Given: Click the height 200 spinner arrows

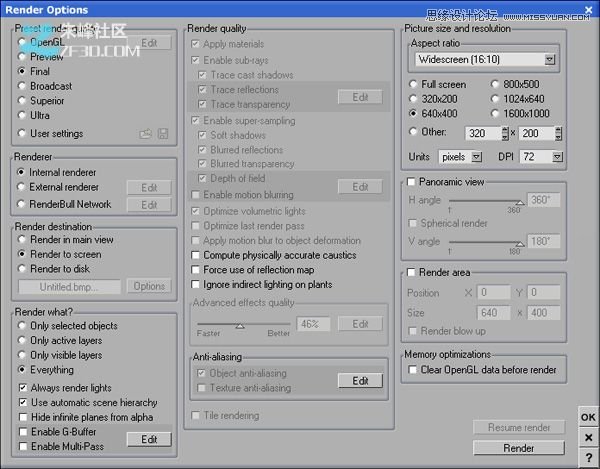Looking at the screenshot, I should 559,134.
